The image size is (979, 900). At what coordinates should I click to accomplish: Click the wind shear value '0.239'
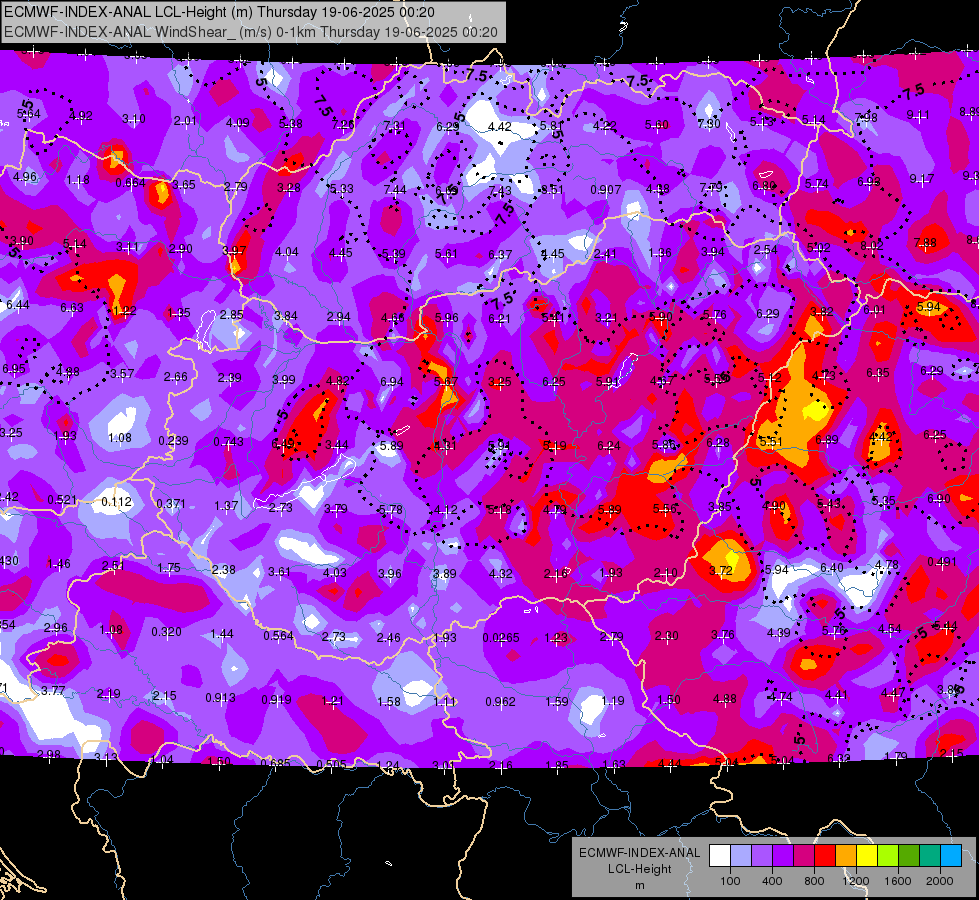click(174, 440)
